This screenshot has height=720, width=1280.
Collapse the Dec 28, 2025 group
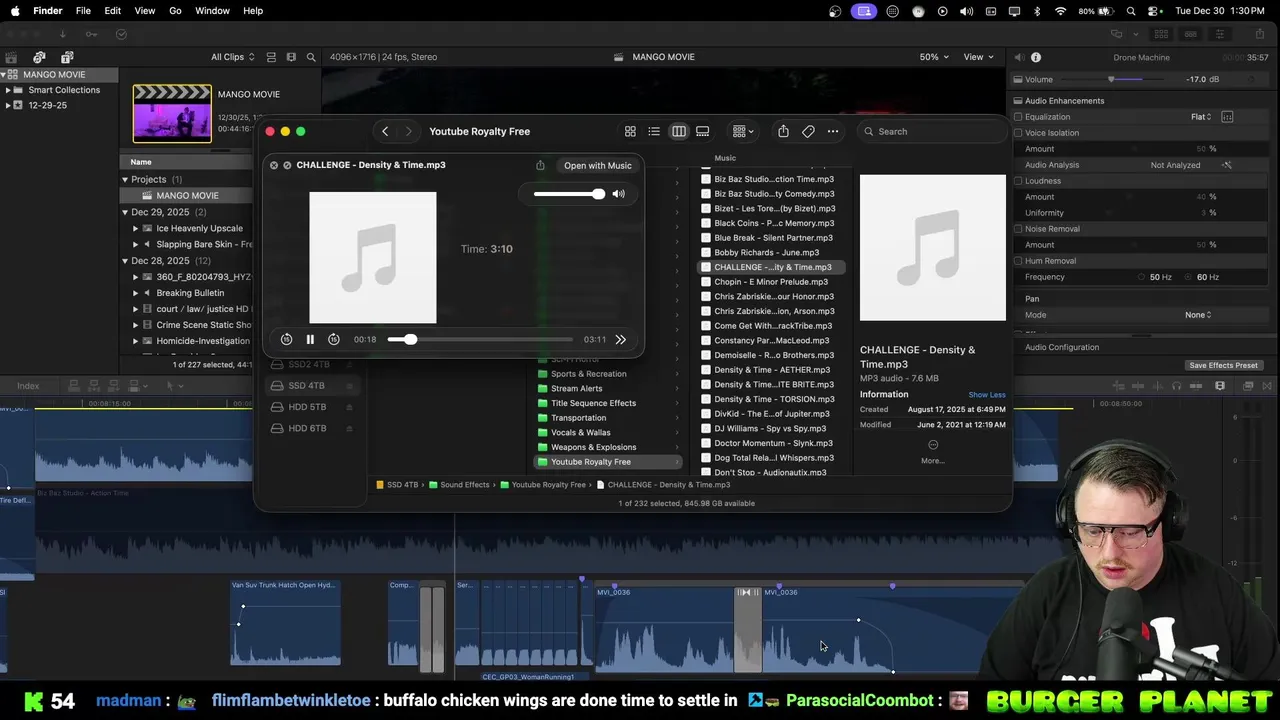tap(125, 261)
